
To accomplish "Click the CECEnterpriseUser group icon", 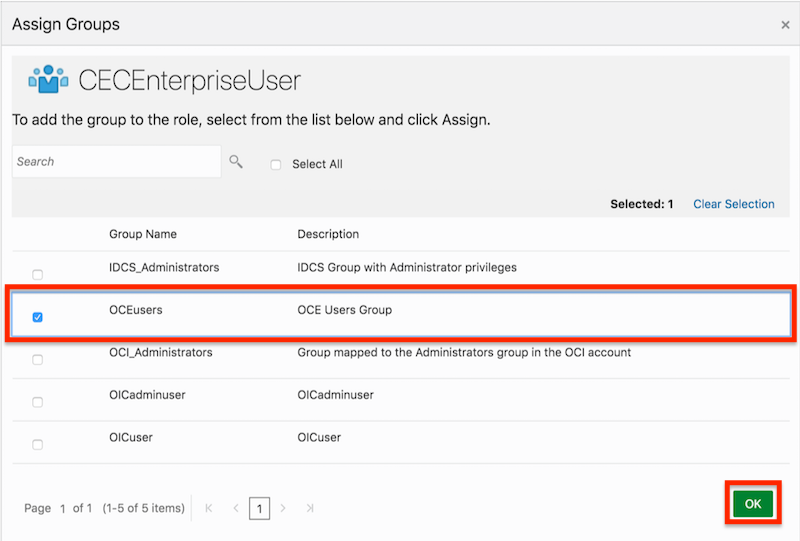I will tap(48, 80).
